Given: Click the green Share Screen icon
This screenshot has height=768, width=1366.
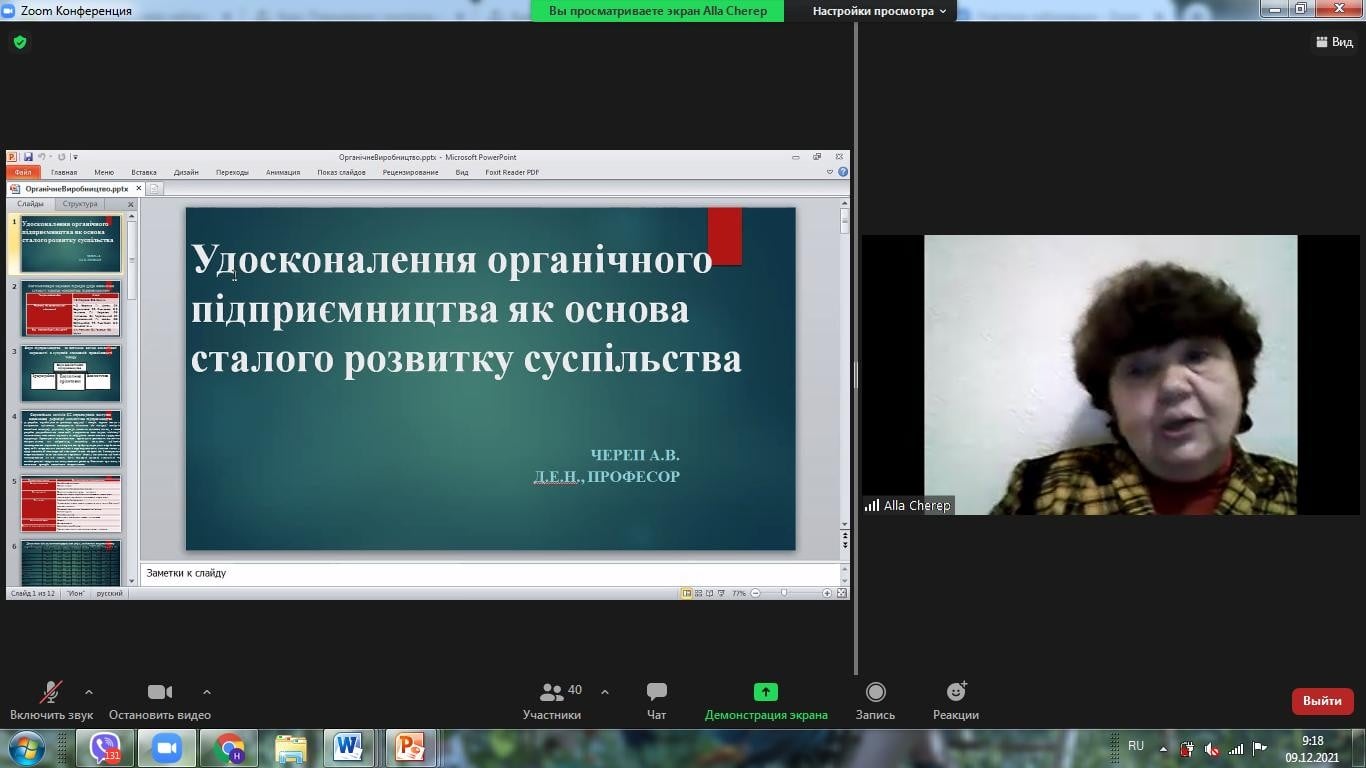Looking at the screenshot, I should (x=765, y=692).
